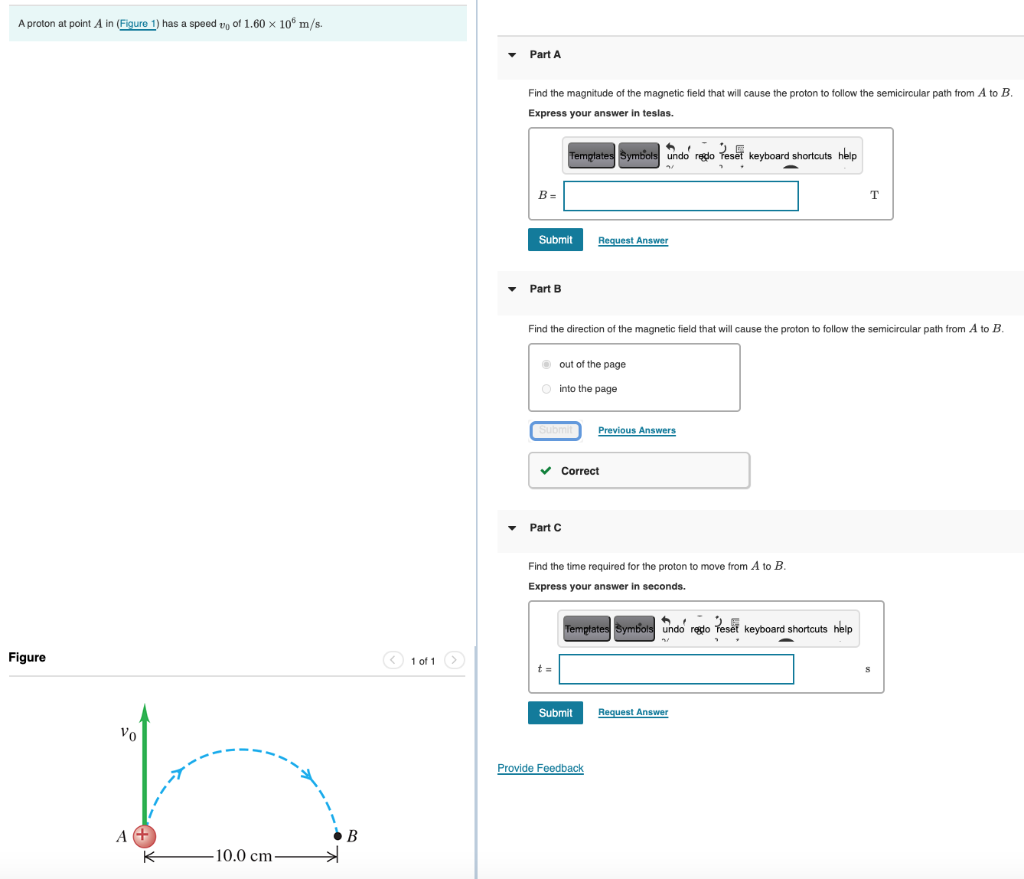Click inside the B= answer field
Screen dimensions: 1024x879
click(x=680, y=195)
